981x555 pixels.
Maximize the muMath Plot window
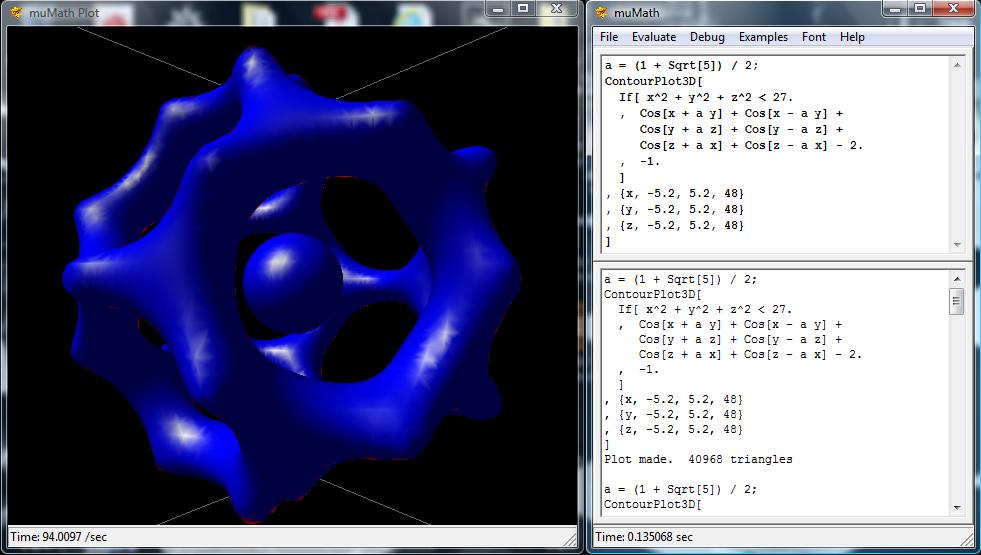click(x=523, y=8)
